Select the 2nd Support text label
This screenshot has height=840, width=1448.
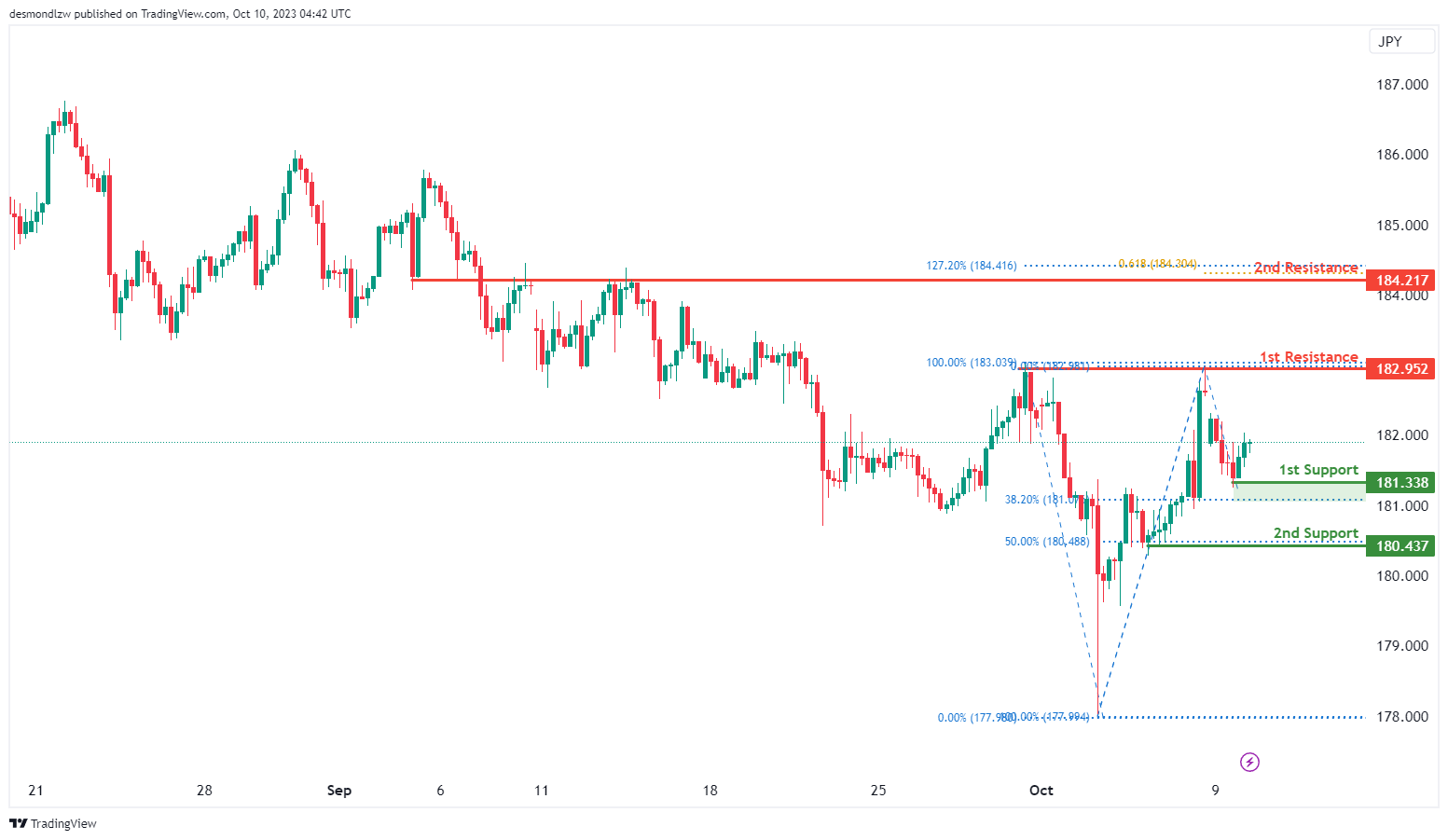point(1316,533)
